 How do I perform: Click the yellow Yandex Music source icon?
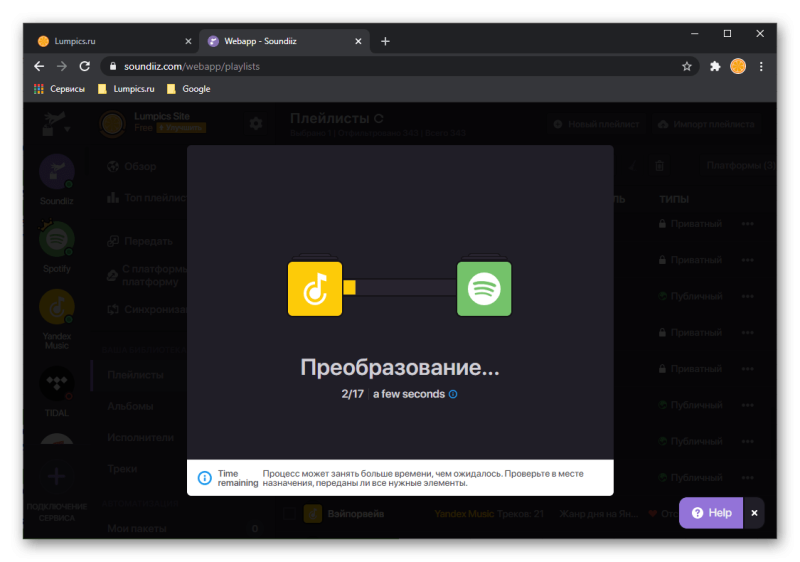tap(315, 289)
